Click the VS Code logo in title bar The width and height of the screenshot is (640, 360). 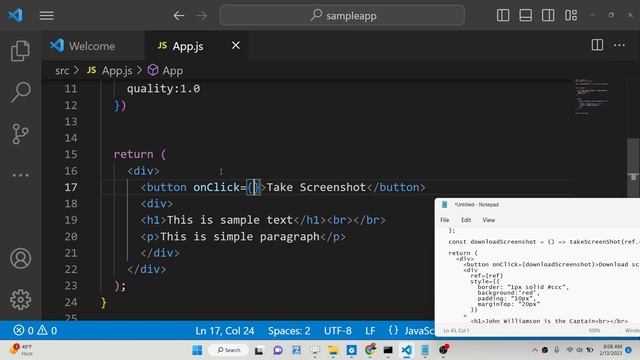pos(16,16)
